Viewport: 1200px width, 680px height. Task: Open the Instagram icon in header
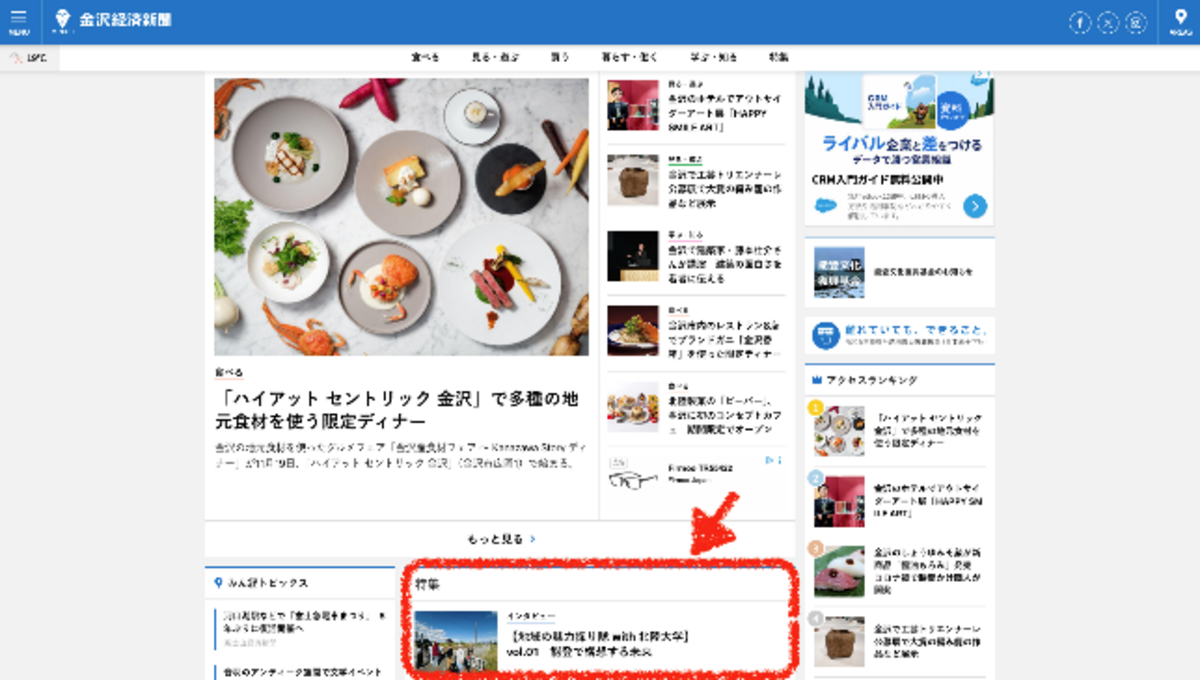tap(1135, 23)
